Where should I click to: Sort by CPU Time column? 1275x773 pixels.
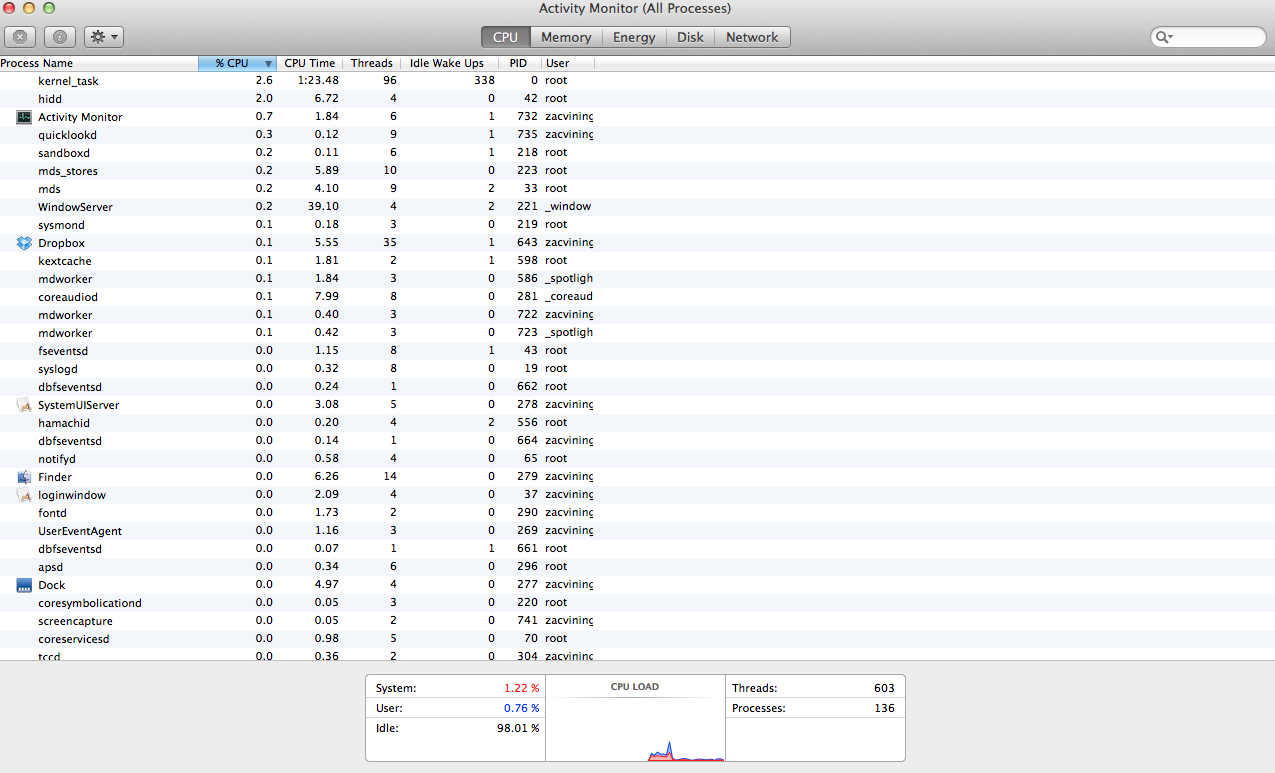click(310, 63)
